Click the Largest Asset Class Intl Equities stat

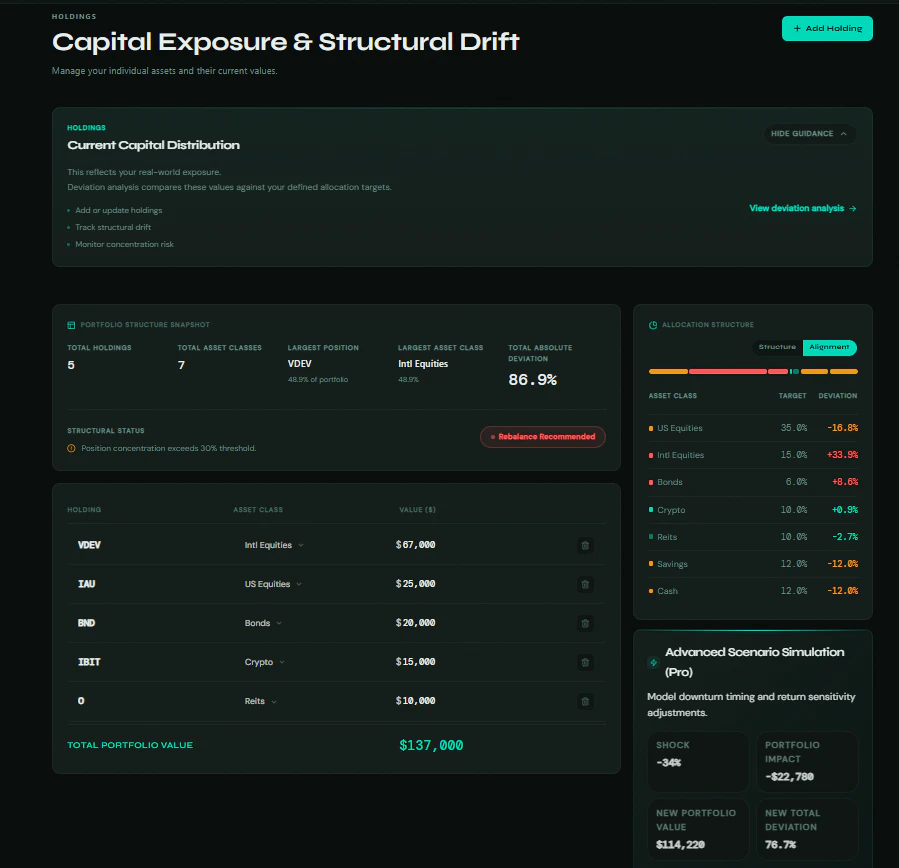coord(440,363)
